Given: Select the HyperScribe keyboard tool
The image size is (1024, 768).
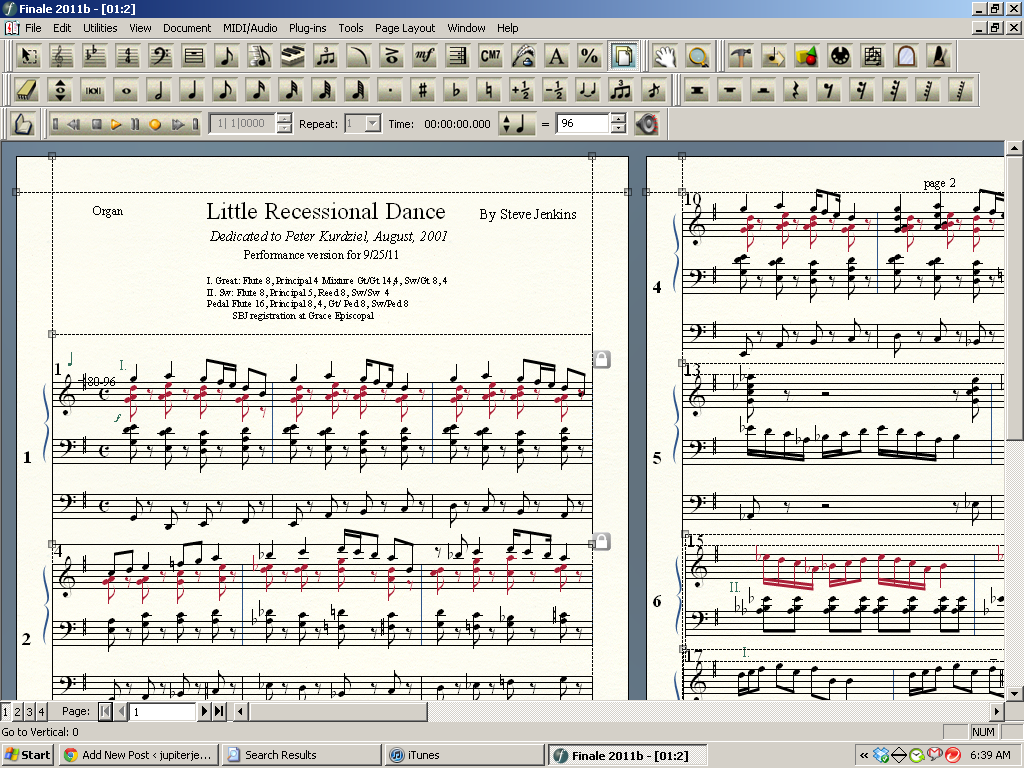Looking at the screenshot, I should coord(293,57).
